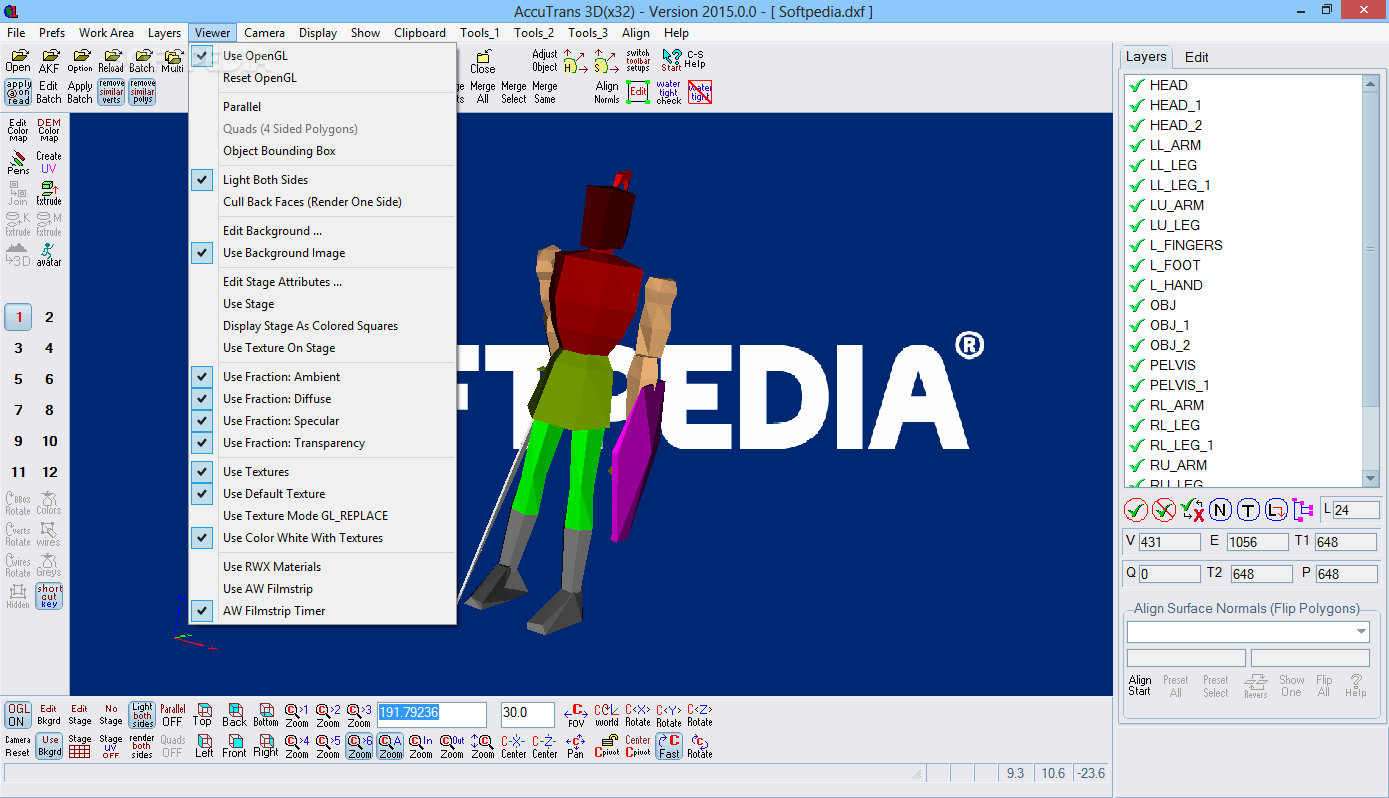
Task: Toggle Use Textures menu option
Action: click(322, 472)
